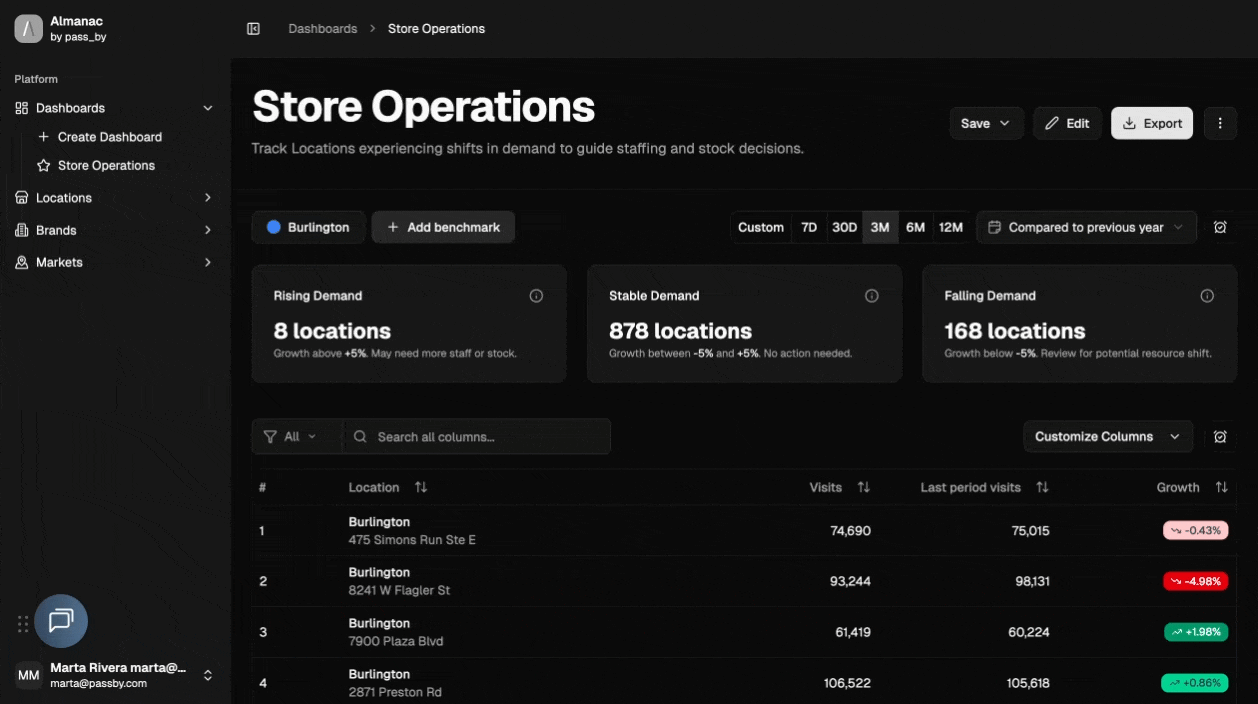Toggle sorting on the Visits column
The width and height of the screenshot is (1258, 704).
(x=864, y=487)
